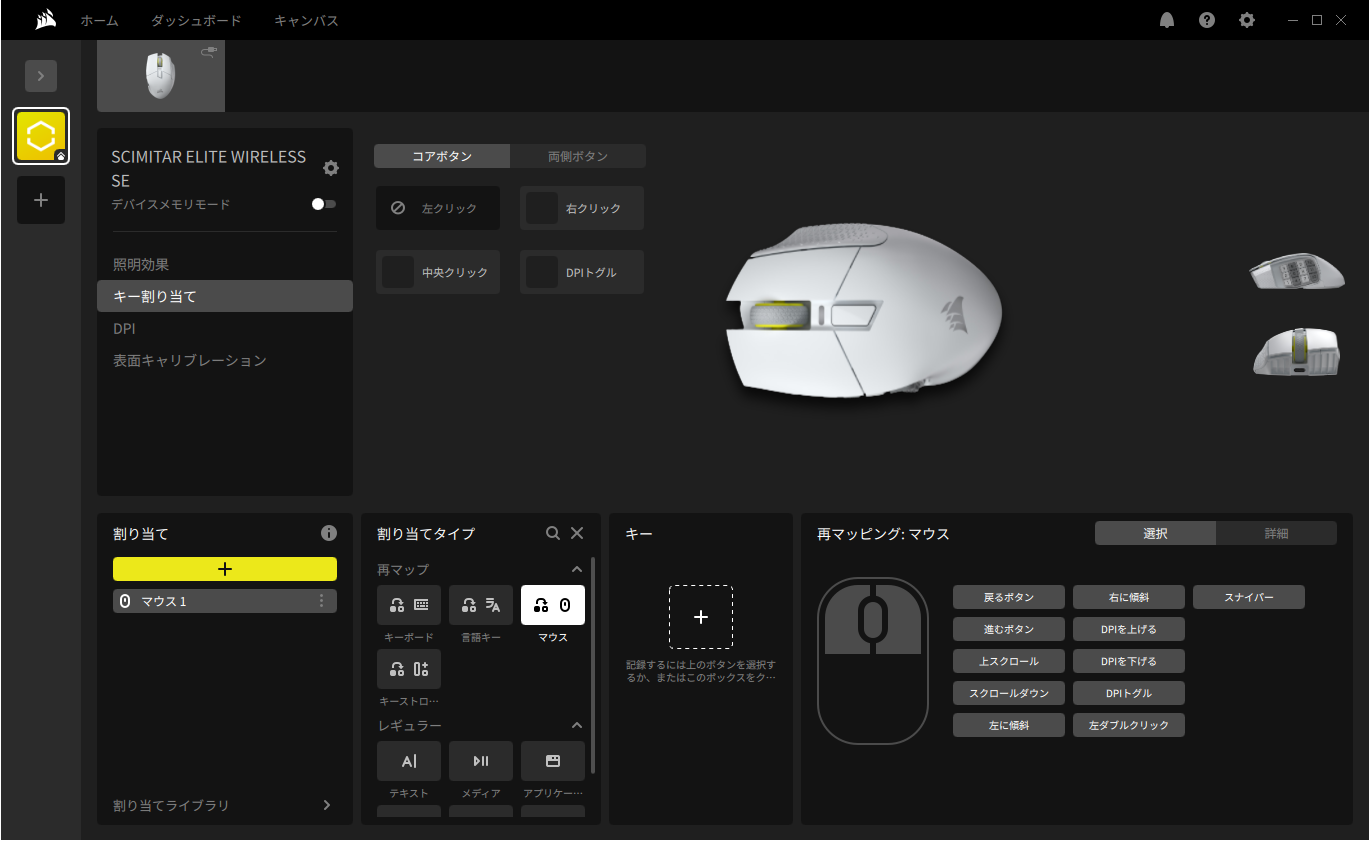Choose the 言語キー remap type icon
This screenshot has width=1370, height=841.
pyautogui.click(x=481, y=605)
